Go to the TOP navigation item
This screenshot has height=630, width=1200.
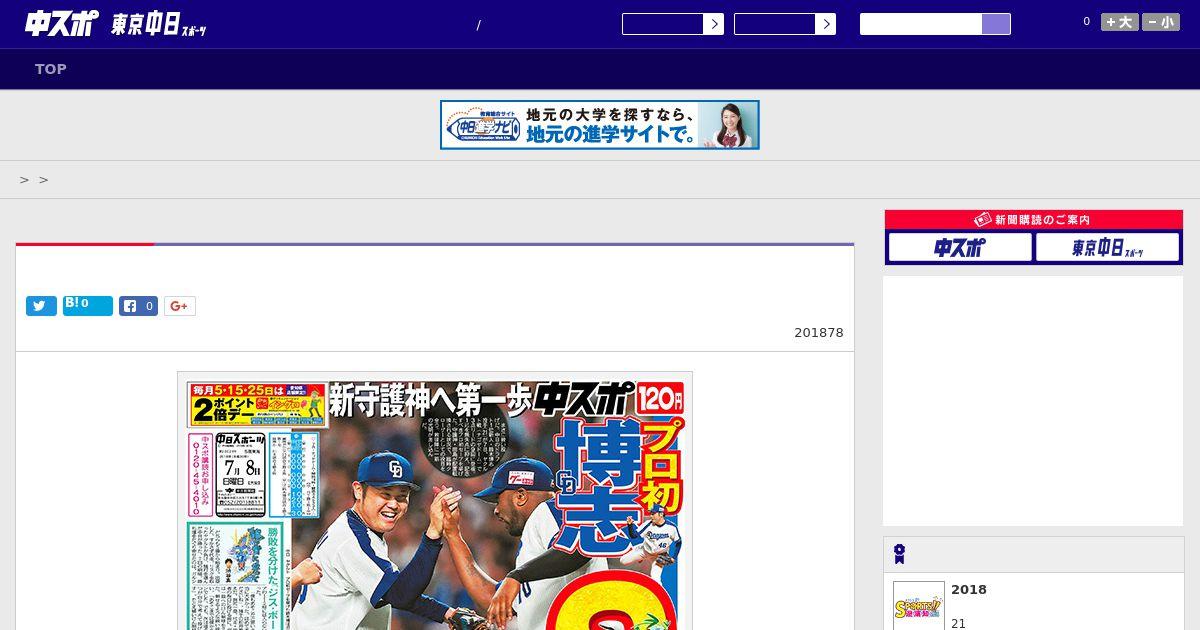(x=51, y=69)
